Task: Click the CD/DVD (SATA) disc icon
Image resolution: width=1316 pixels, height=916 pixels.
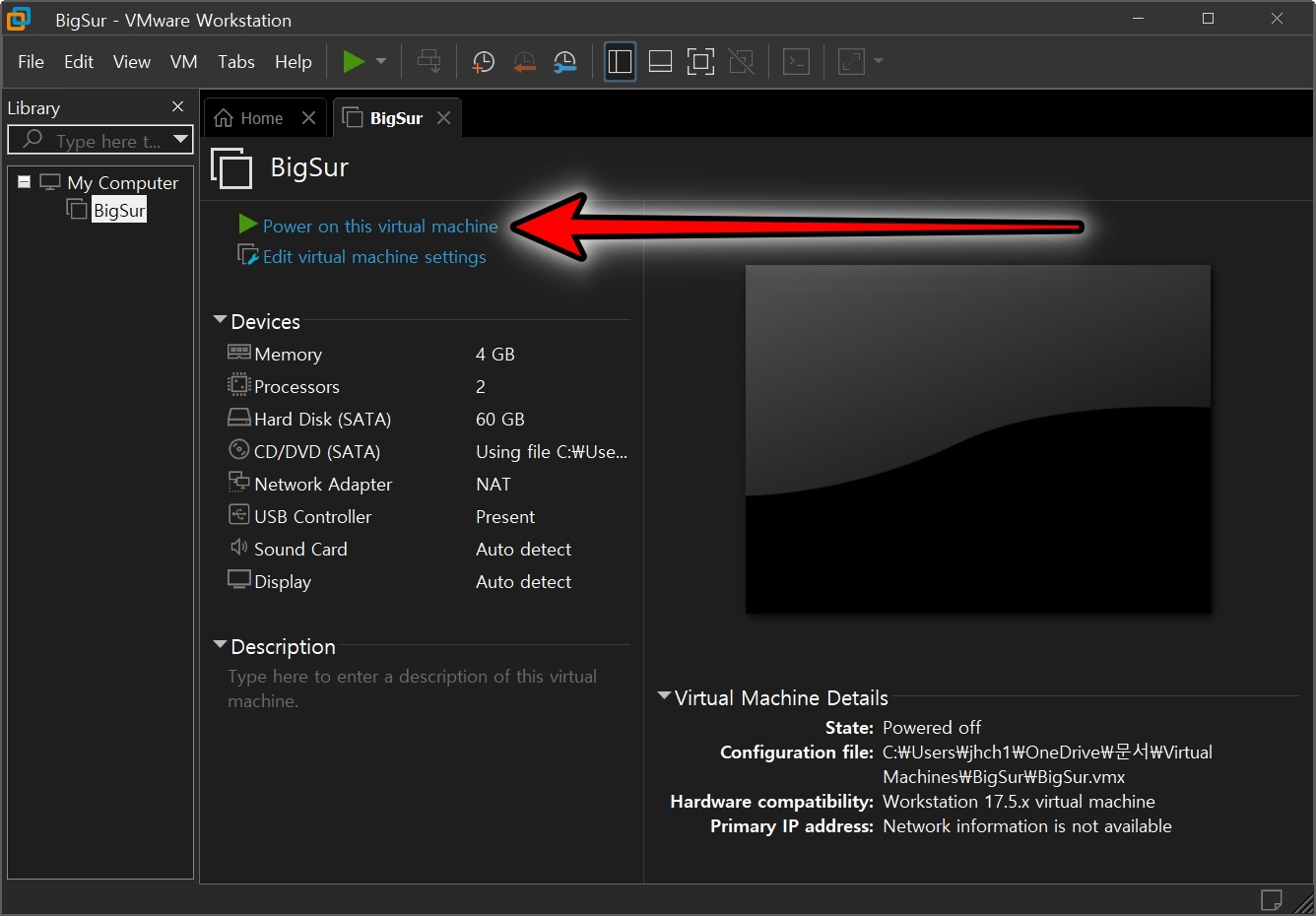Action: [x=239, y=450]
